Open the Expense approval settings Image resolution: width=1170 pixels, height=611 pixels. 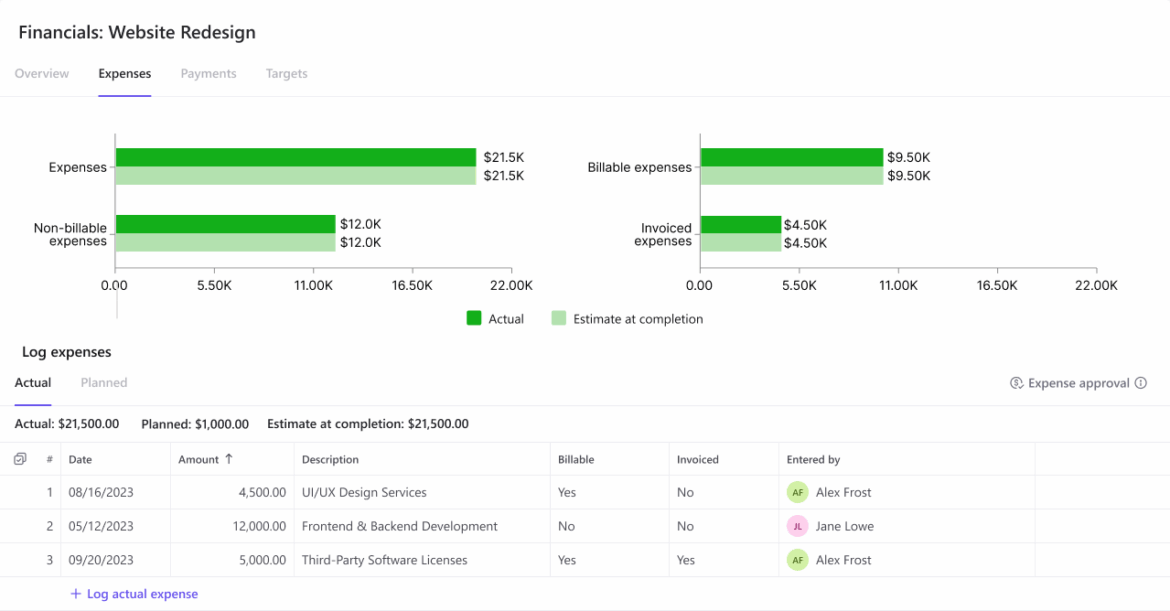(x=1078, y=383)
